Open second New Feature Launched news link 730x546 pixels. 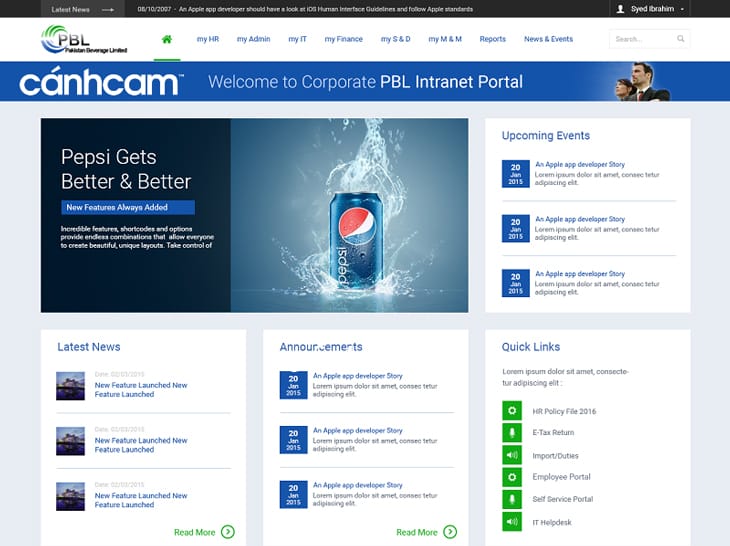141,445
